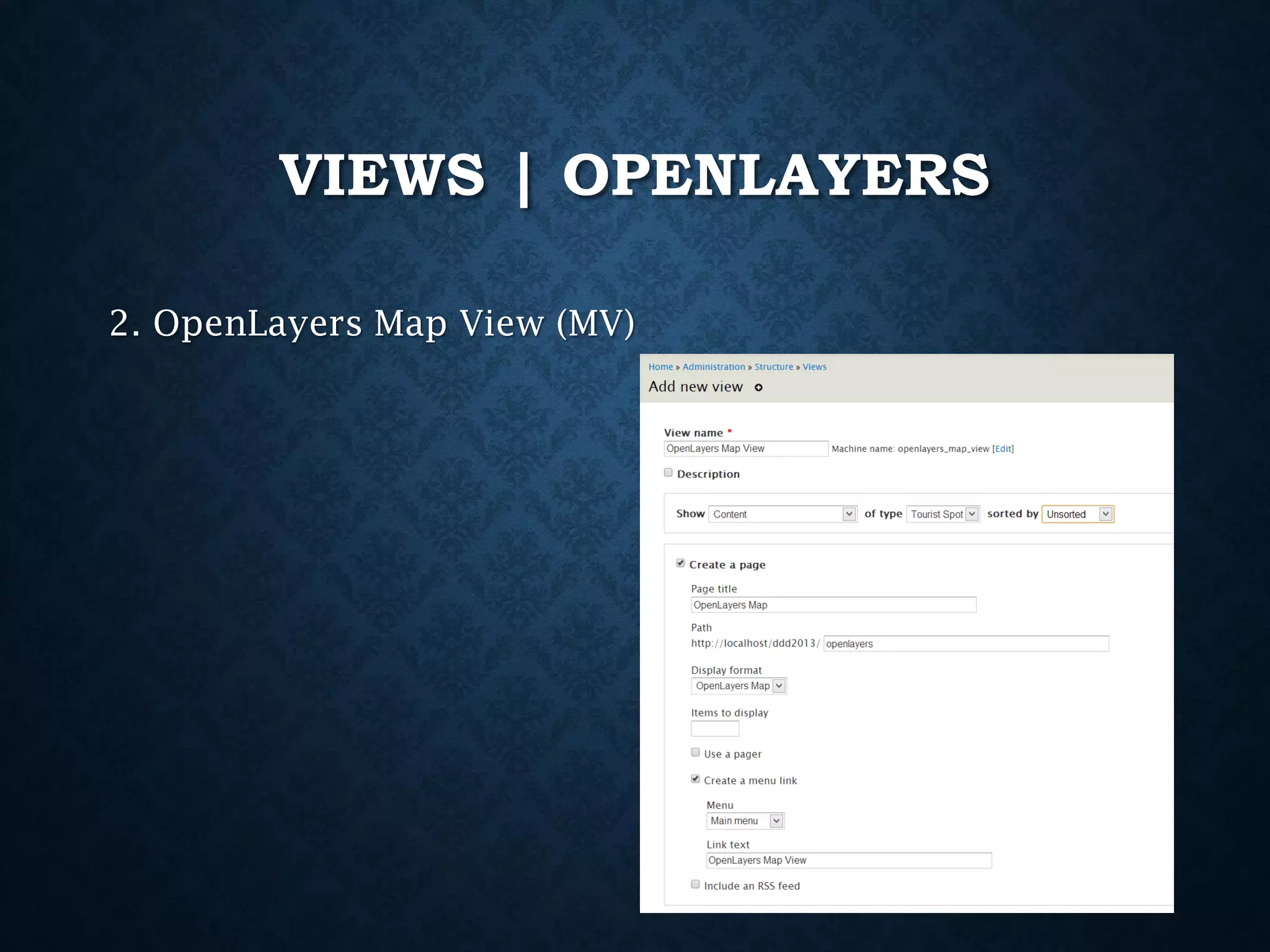Enable the Description checkbox
The width and height of the screenshot is (1270, 952).
tap(668, 473)
